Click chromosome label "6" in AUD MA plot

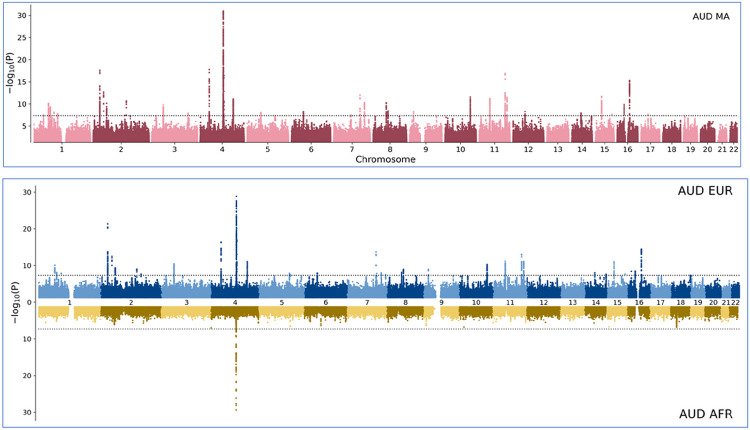tap(311, 149)
